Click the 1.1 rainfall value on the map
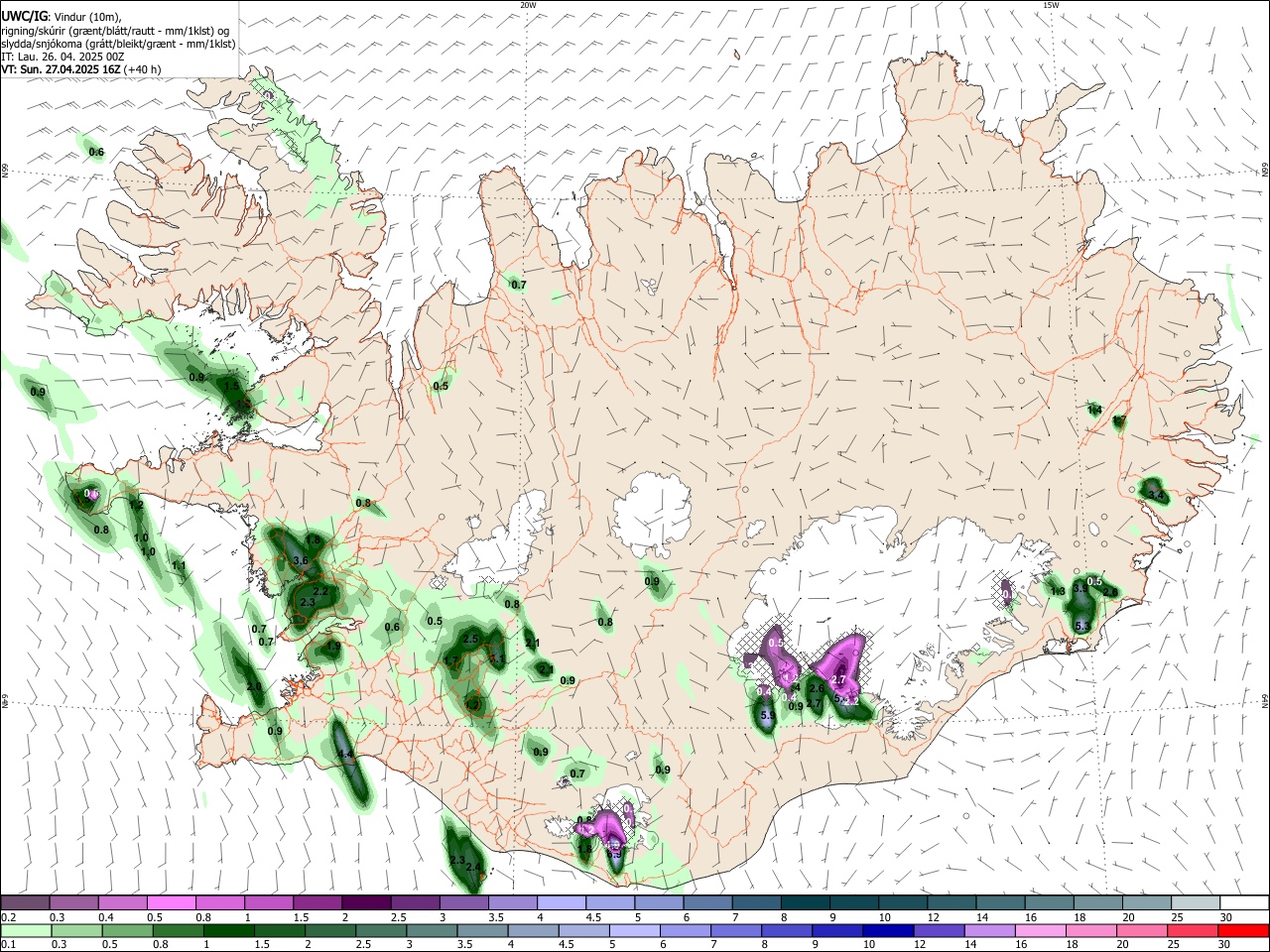This screenshot has height=952, width=1270. (180, 566)
